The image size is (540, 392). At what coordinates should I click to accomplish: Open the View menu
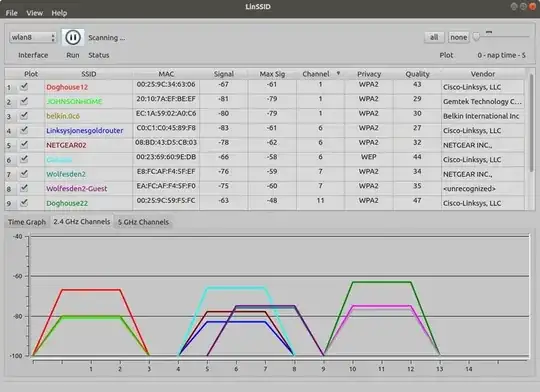coord(34,13)
